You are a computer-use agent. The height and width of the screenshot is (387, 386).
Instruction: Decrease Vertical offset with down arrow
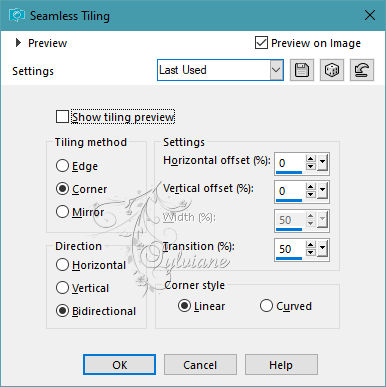pos(311,194)
